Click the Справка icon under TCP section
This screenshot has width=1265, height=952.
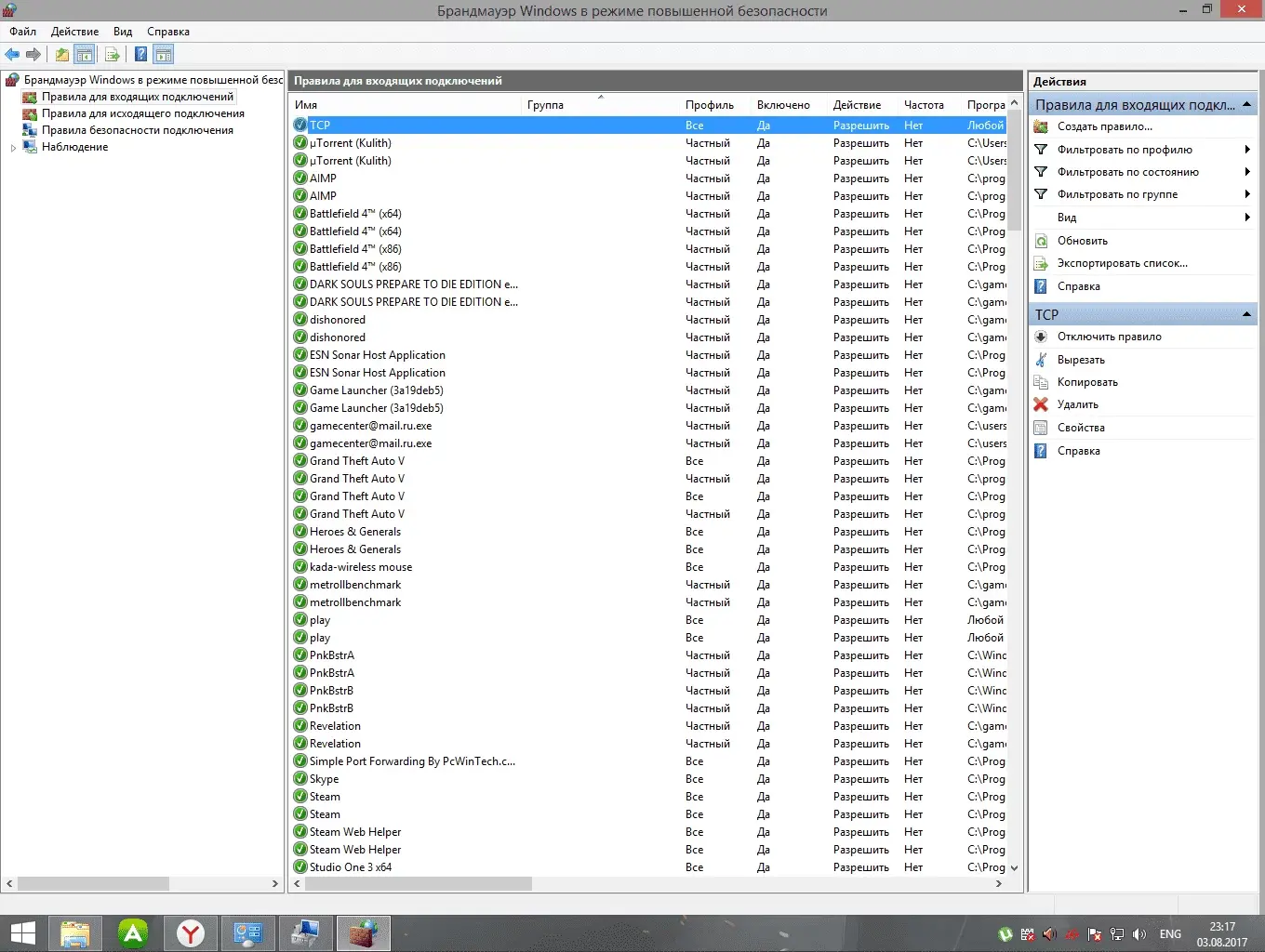(x=1041, y=451)
